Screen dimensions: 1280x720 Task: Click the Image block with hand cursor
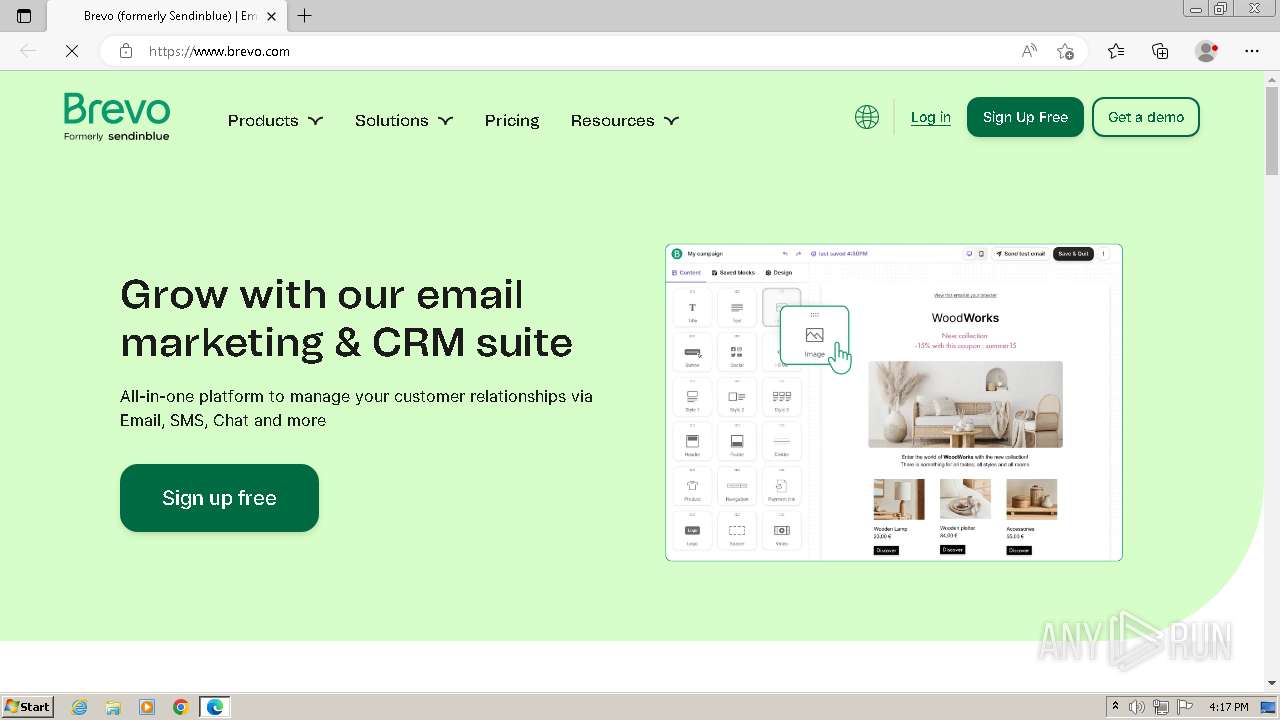click(815, 336)
